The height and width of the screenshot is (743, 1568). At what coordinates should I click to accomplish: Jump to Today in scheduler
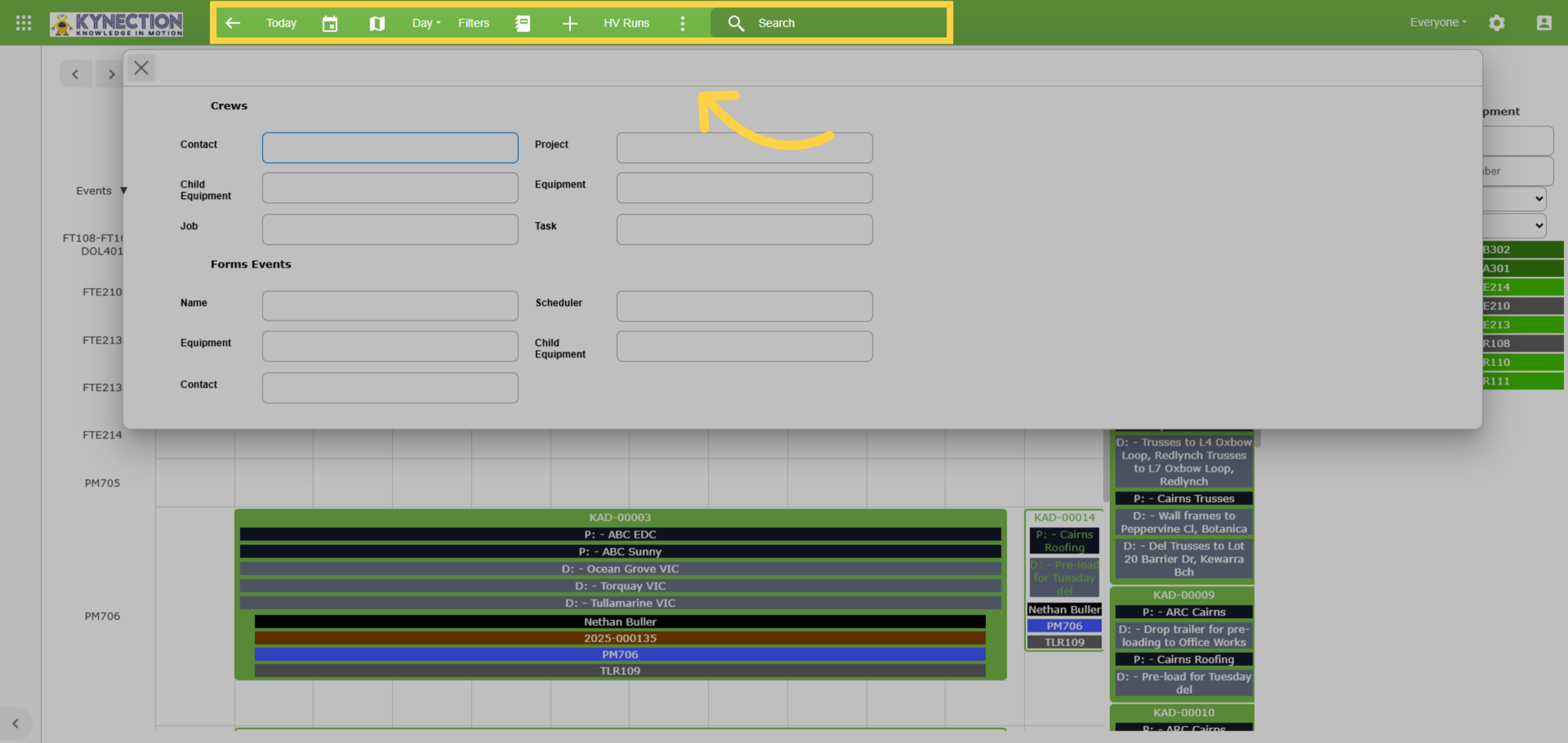pos(281,23)
